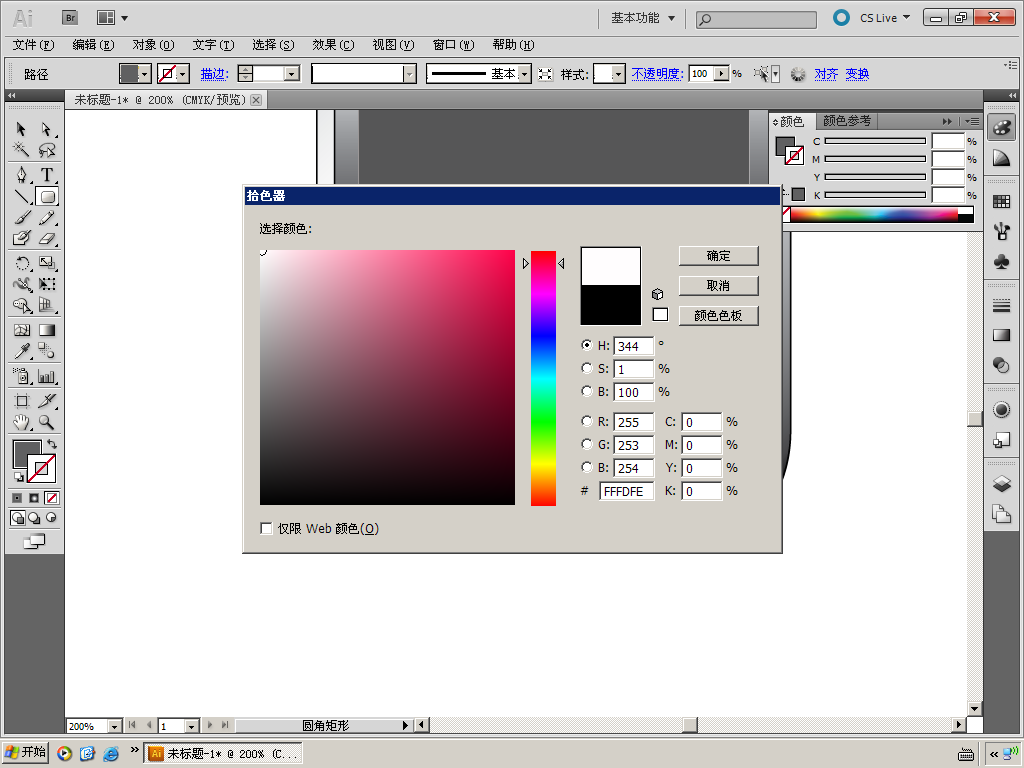
Task: Open the CS Live dropdown menu
Action: [x=884, y=18]
